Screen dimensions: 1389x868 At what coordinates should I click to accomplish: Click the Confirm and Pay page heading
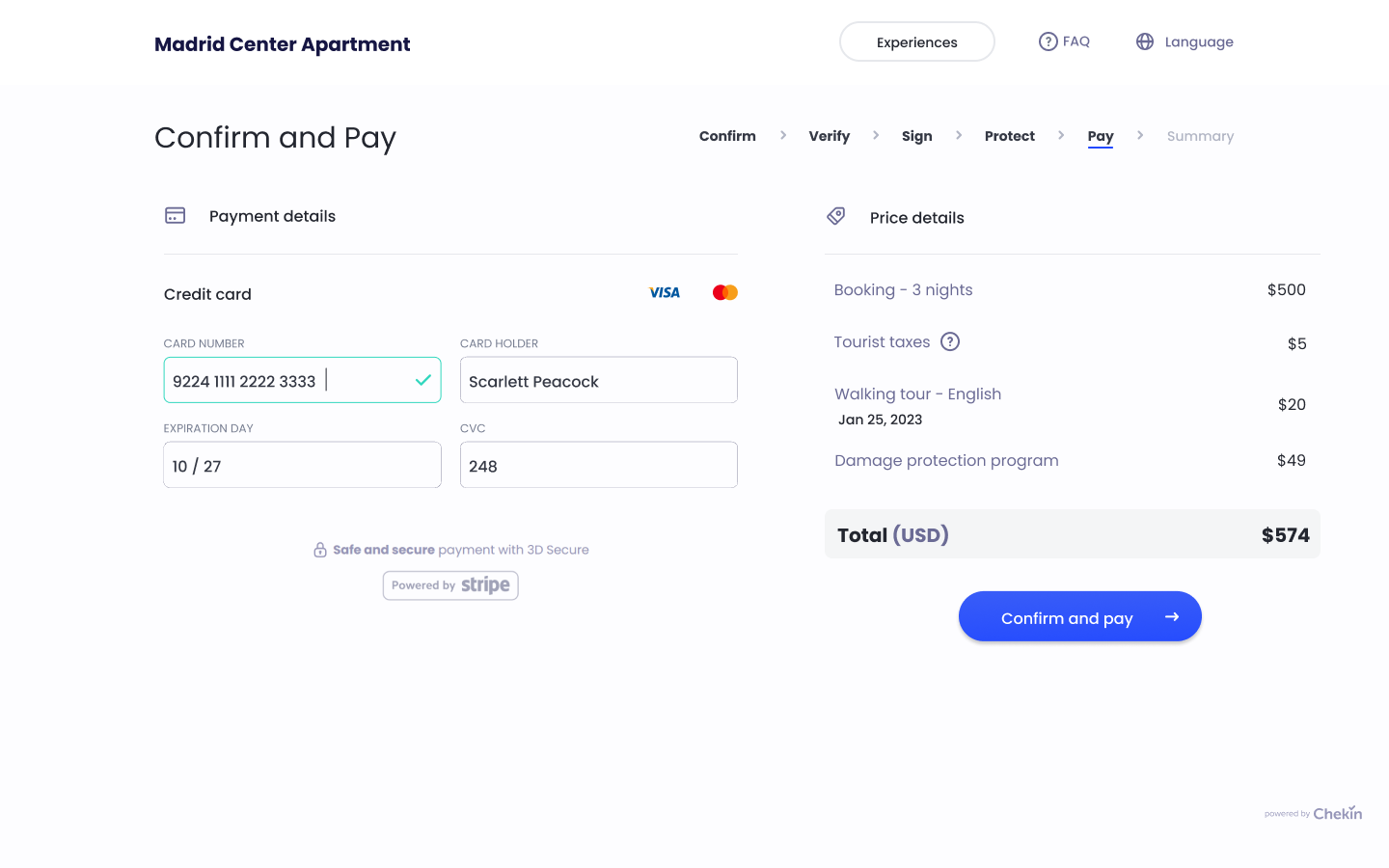click(275, 138)
